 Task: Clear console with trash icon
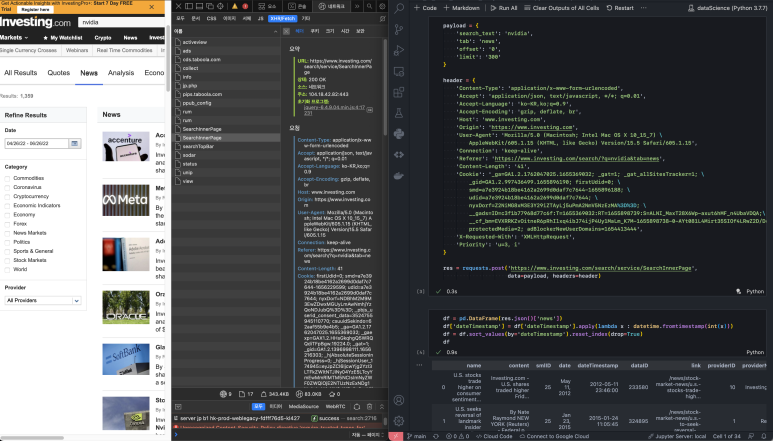point(369,407)
